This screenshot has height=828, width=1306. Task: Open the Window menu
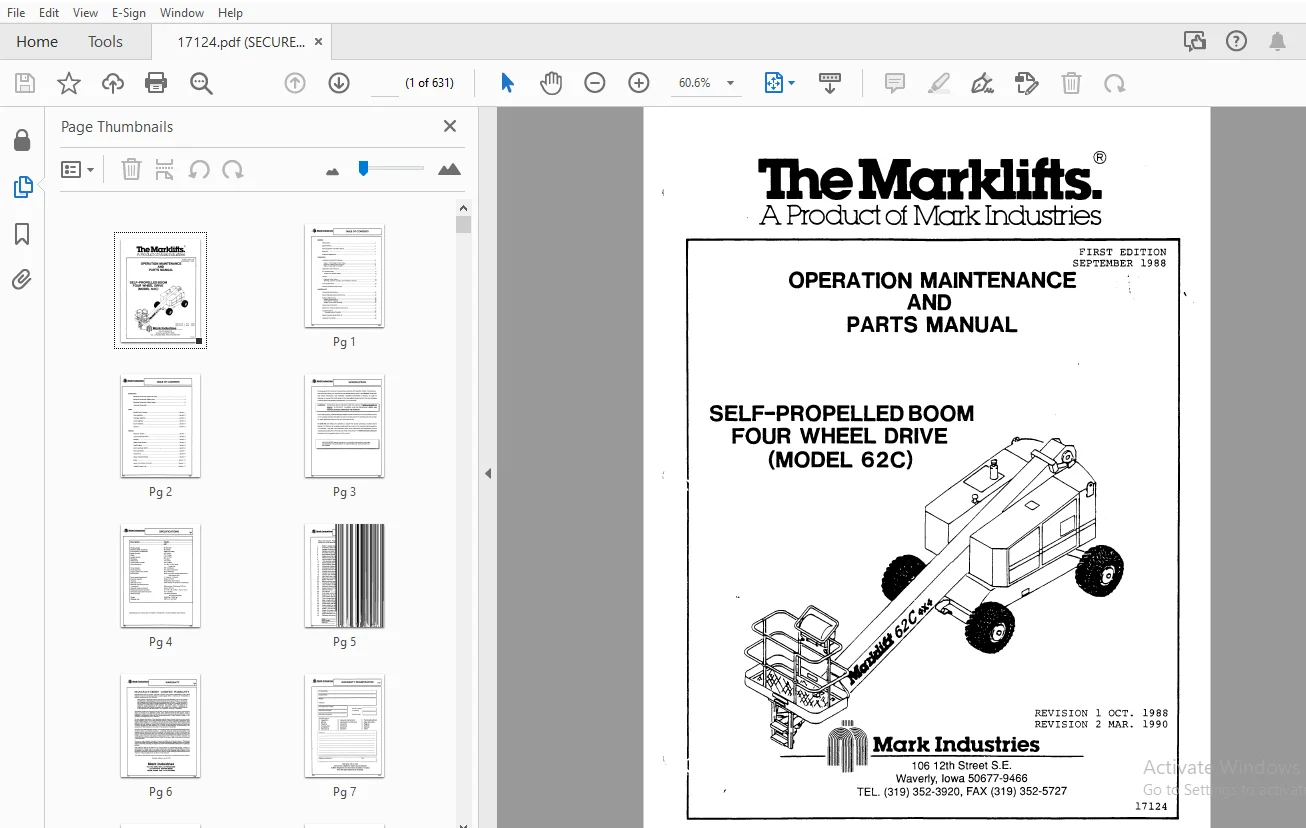pyautogui.click(x=182, y=12)
